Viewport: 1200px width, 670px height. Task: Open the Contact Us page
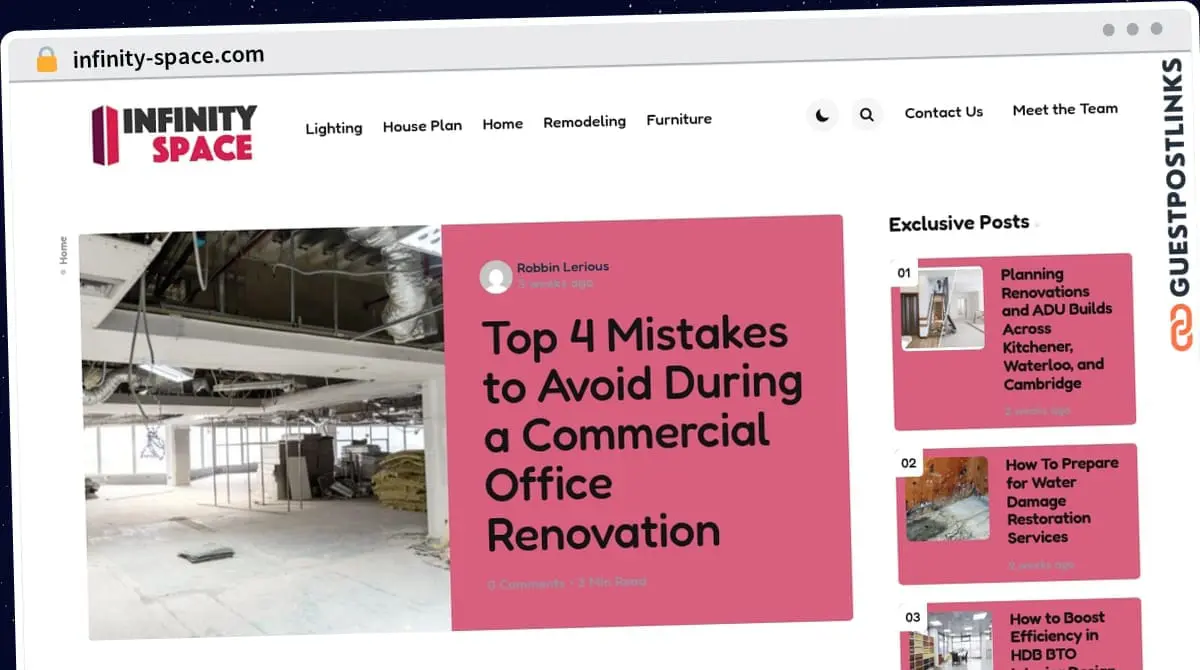(944, 112)
